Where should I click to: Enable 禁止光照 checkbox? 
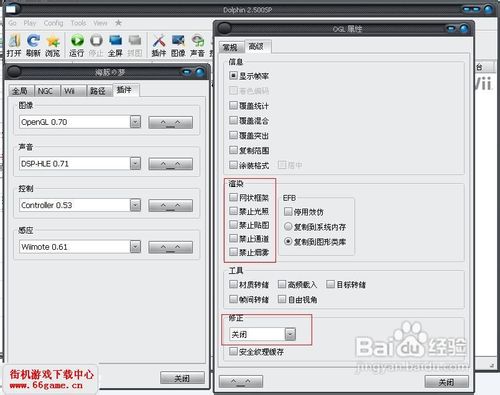[x=233, y=211]
